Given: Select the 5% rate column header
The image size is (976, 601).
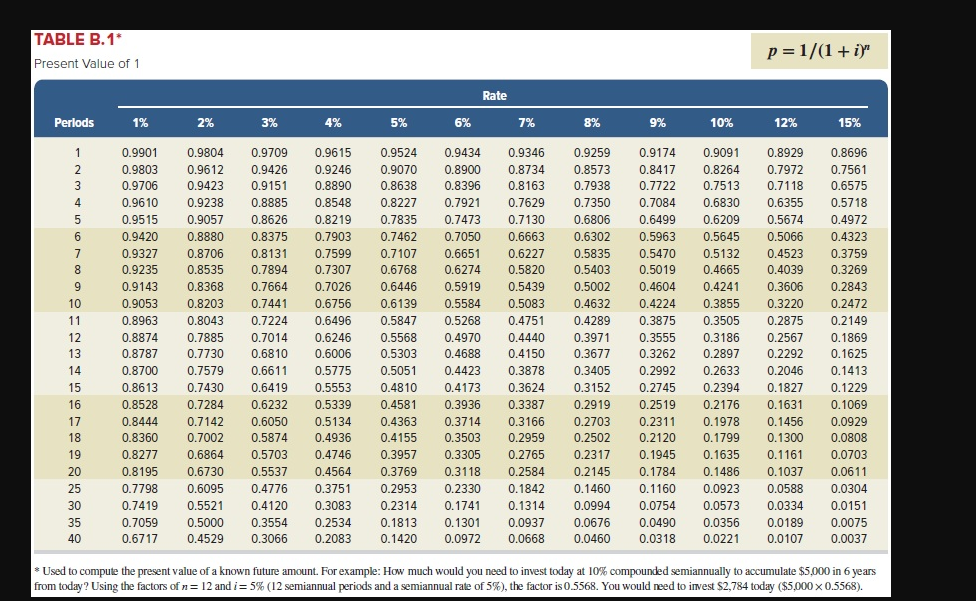Looking at the screenshot, I should [x=399, y=122].
